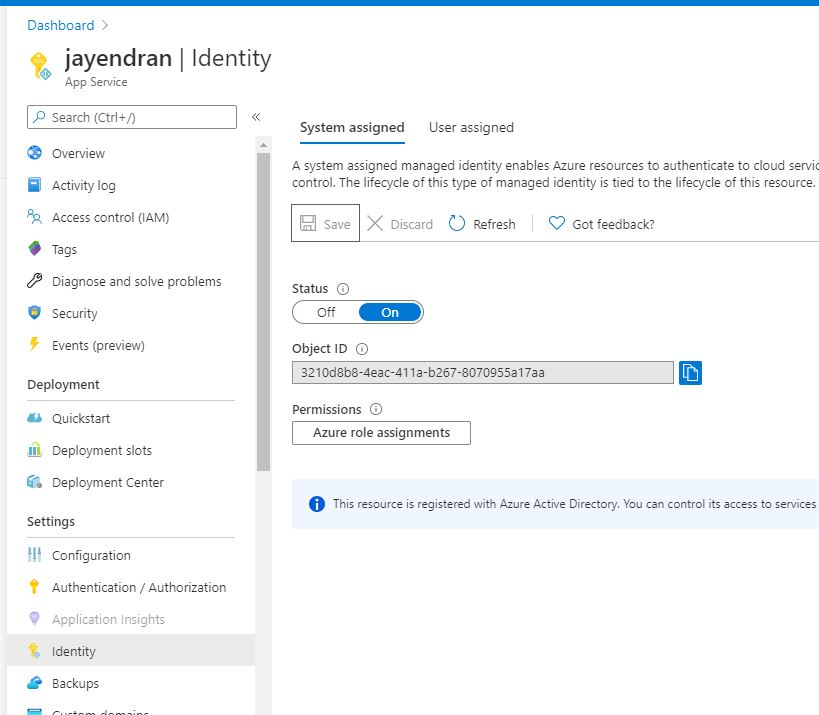Click the Permissions info icon
Screen dimensions: 819x715
point(376,409)
